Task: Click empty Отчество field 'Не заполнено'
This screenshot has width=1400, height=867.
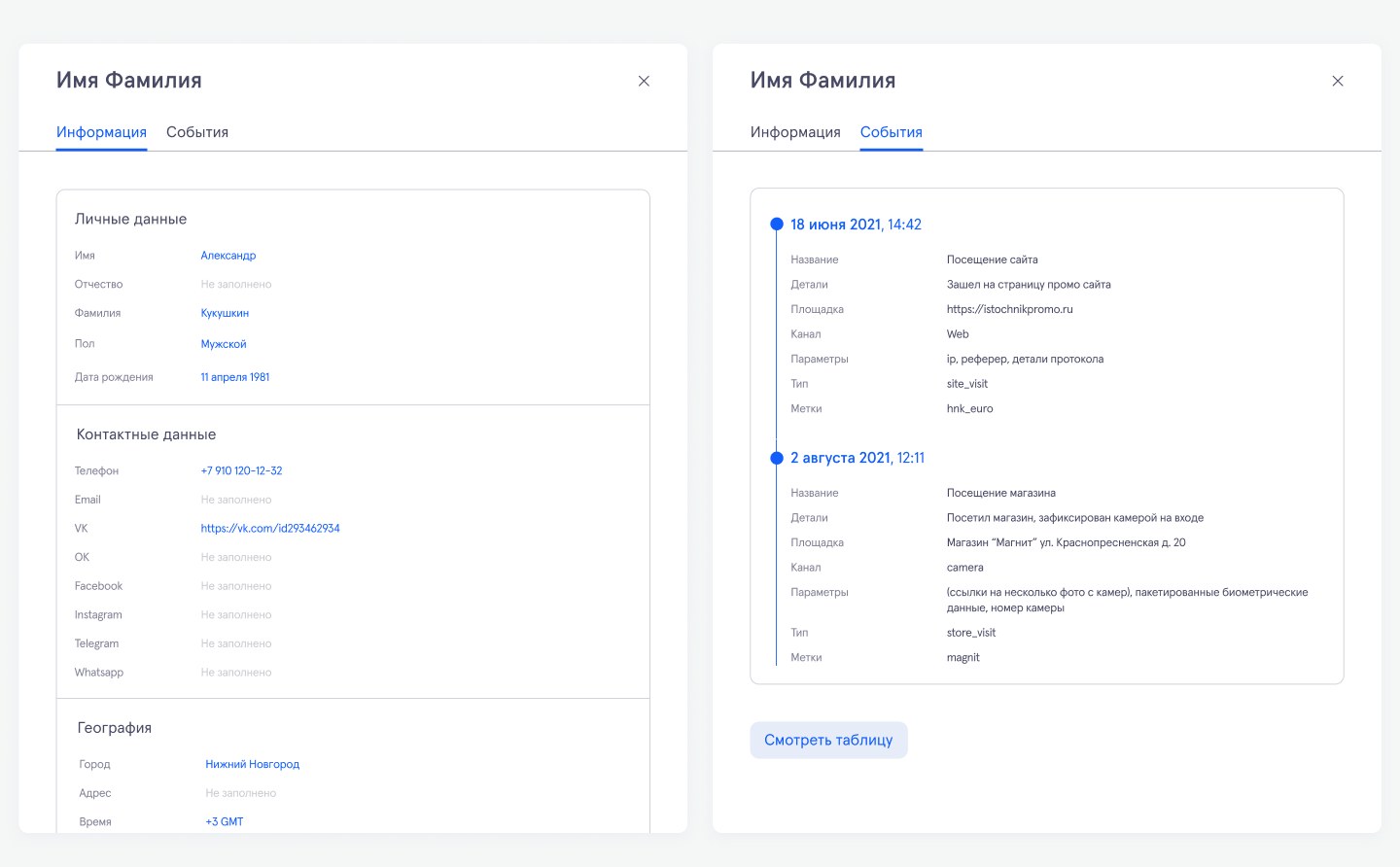Action: point(236,285)
